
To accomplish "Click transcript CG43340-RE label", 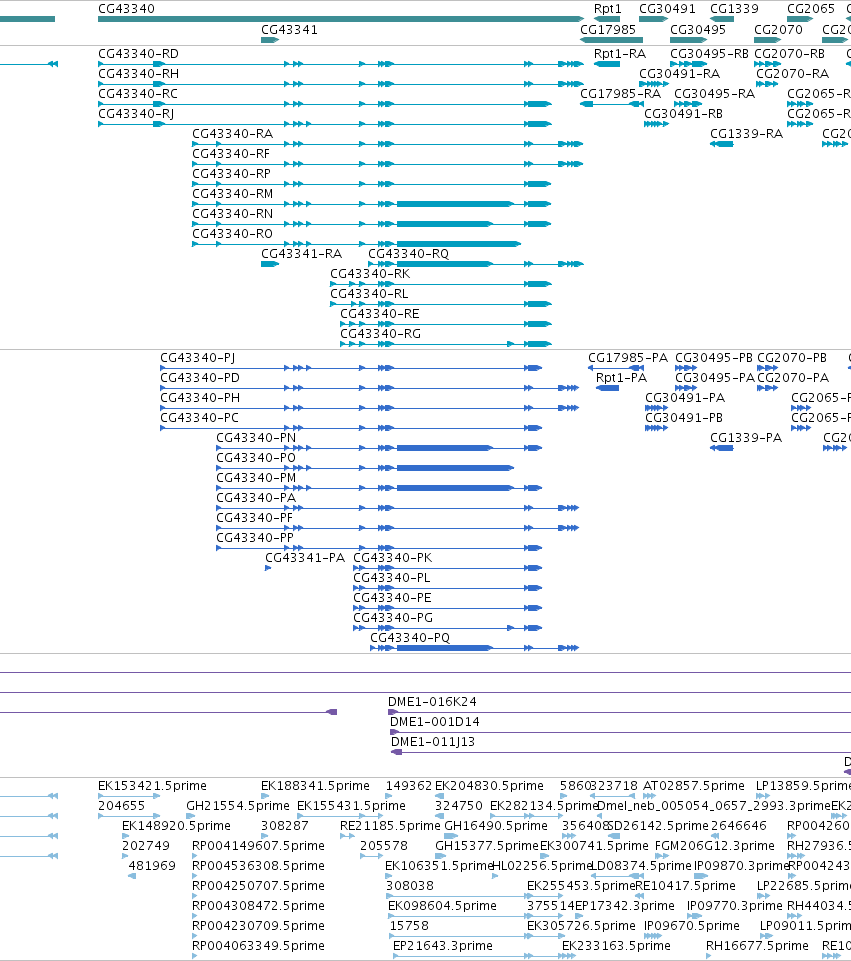I will 380,314.
